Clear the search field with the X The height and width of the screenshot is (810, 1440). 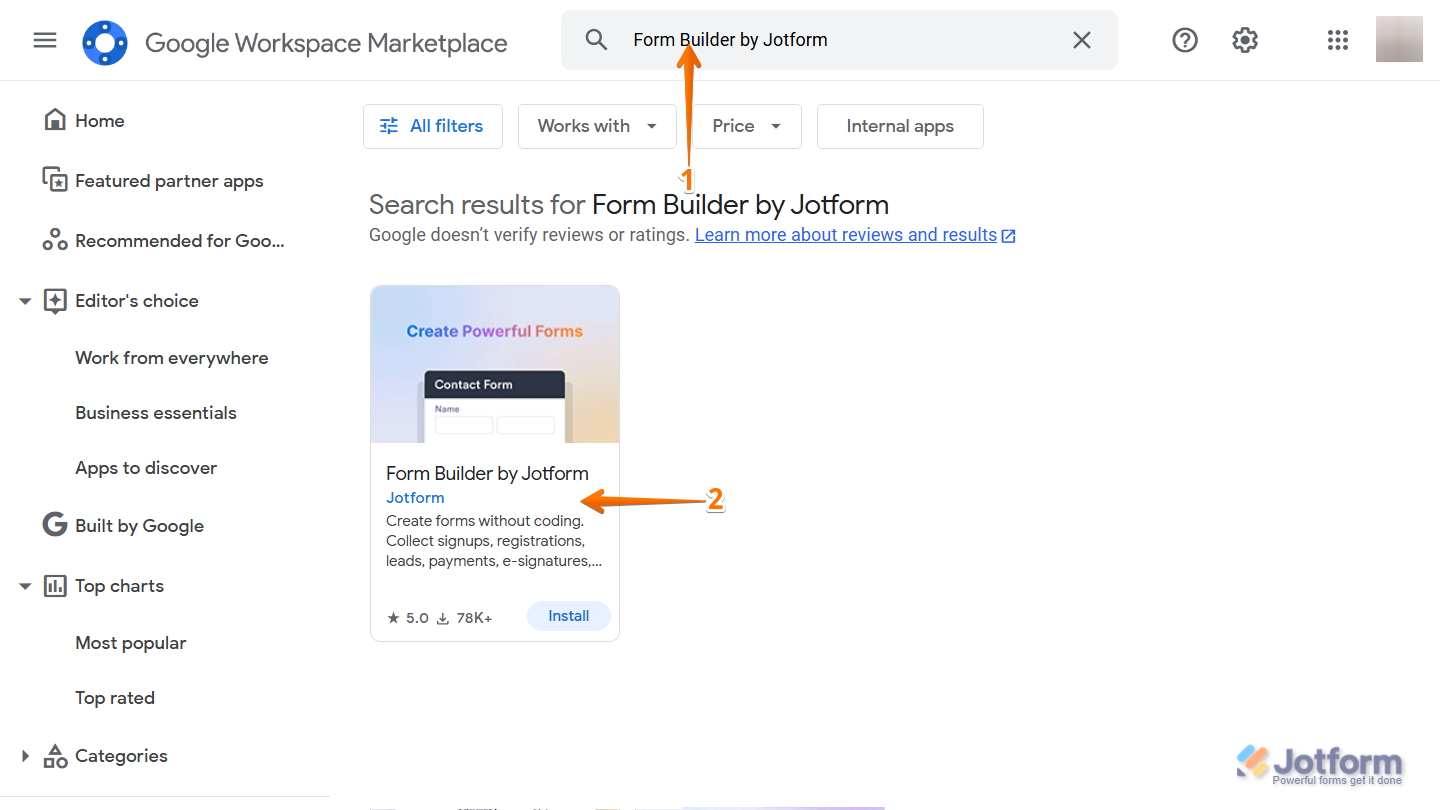[x=1082, y=40]
